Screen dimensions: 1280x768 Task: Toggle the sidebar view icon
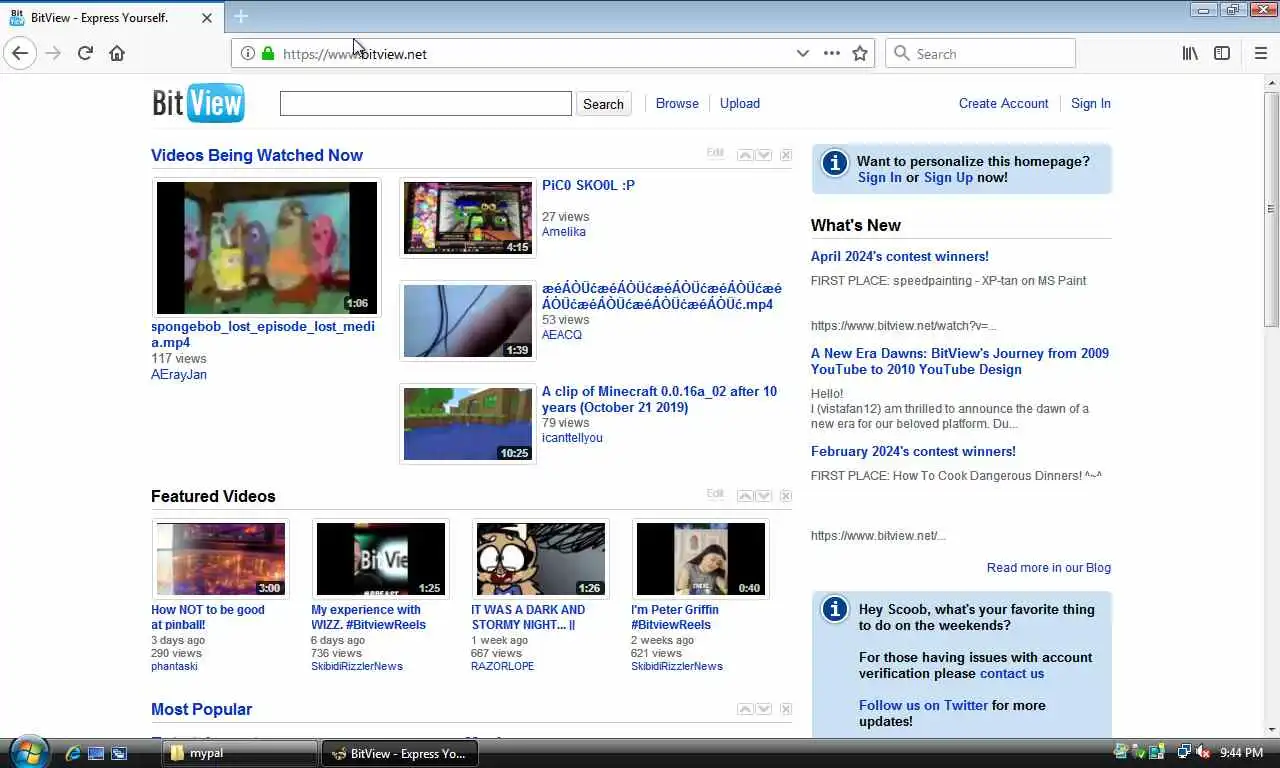click(1222, 53)
